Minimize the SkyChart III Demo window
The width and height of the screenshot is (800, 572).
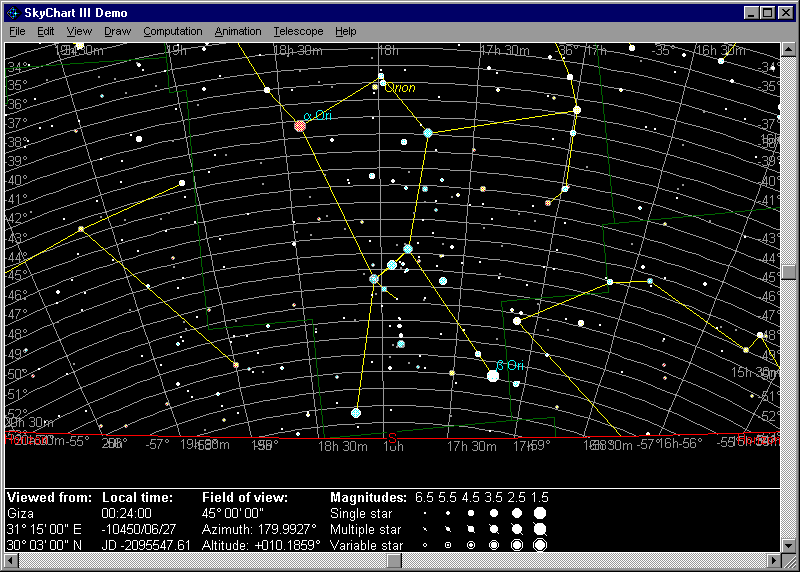pyautogui.click(x=752, y=13)
